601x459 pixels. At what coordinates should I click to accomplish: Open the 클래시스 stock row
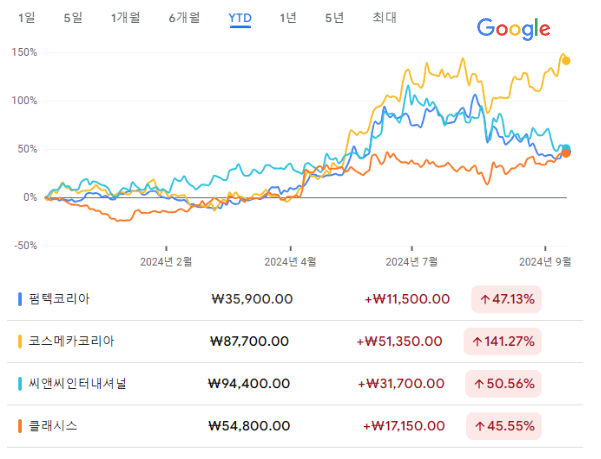point(295,426)
